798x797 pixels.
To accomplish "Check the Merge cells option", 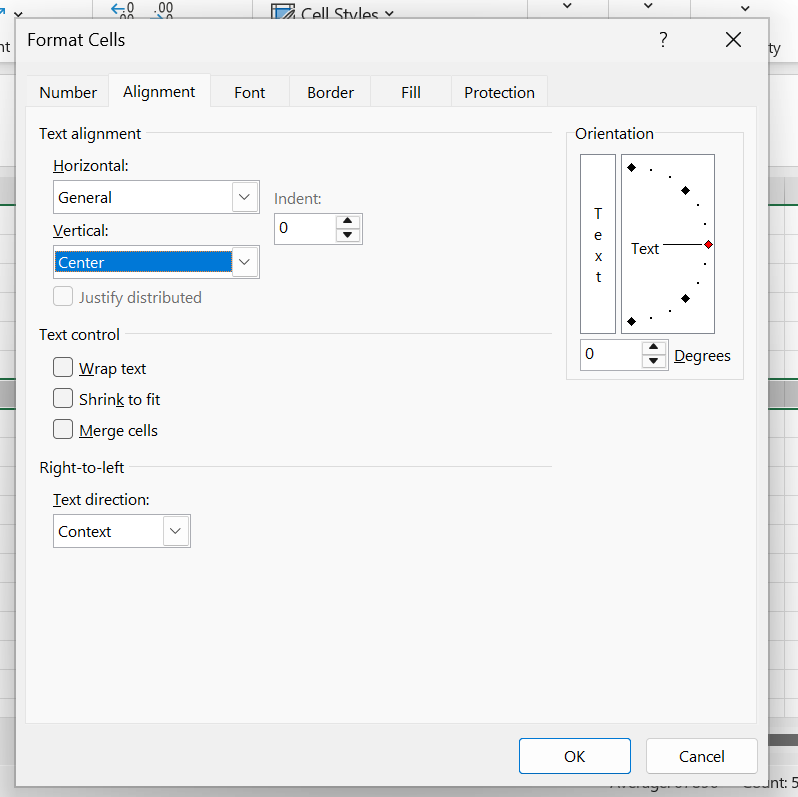I will pyautogui.click(x=63, y=429).
